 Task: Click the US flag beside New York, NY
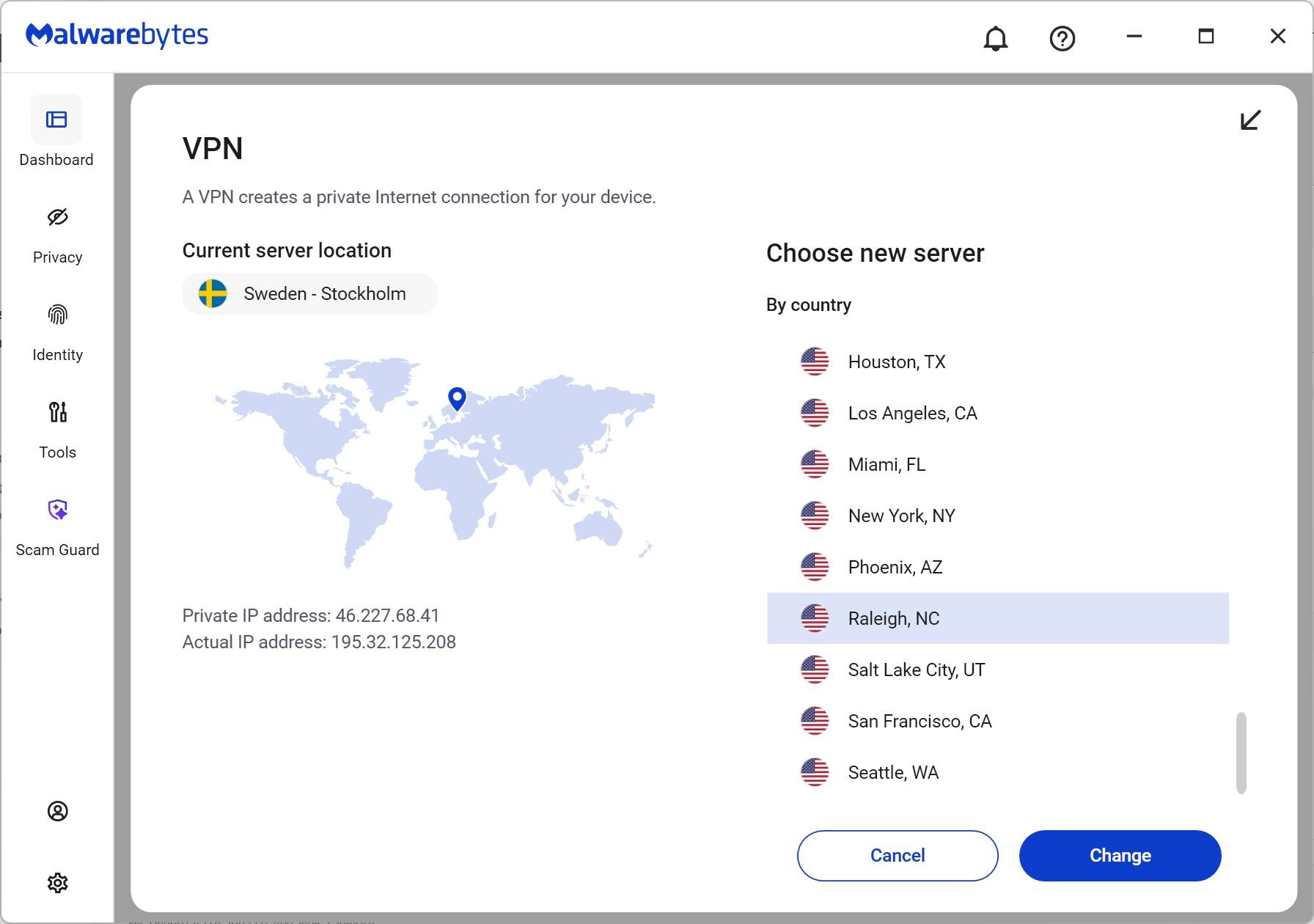click(x=815, y=516)
